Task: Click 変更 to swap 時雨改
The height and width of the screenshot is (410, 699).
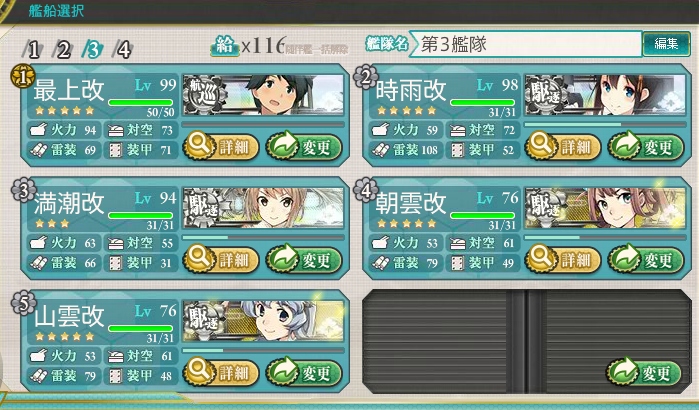Action: coord(646,146)
